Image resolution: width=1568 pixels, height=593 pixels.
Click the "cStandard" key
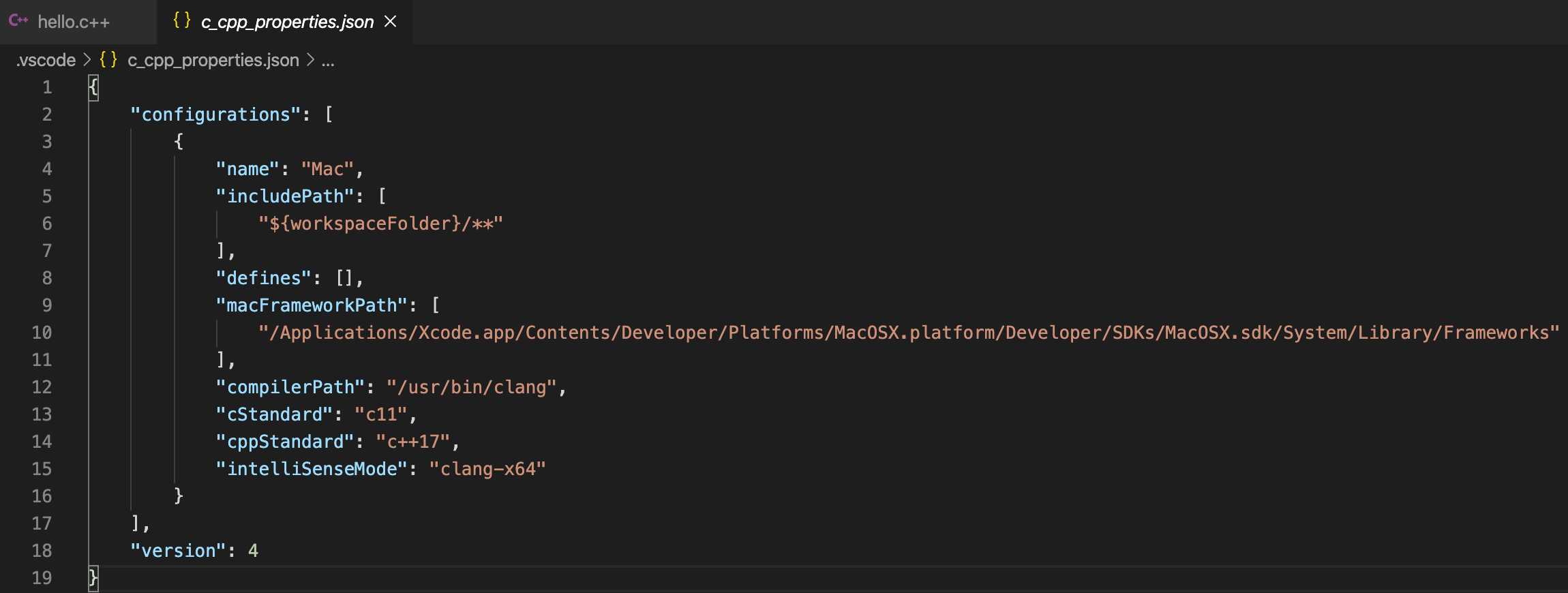(274, 414)
